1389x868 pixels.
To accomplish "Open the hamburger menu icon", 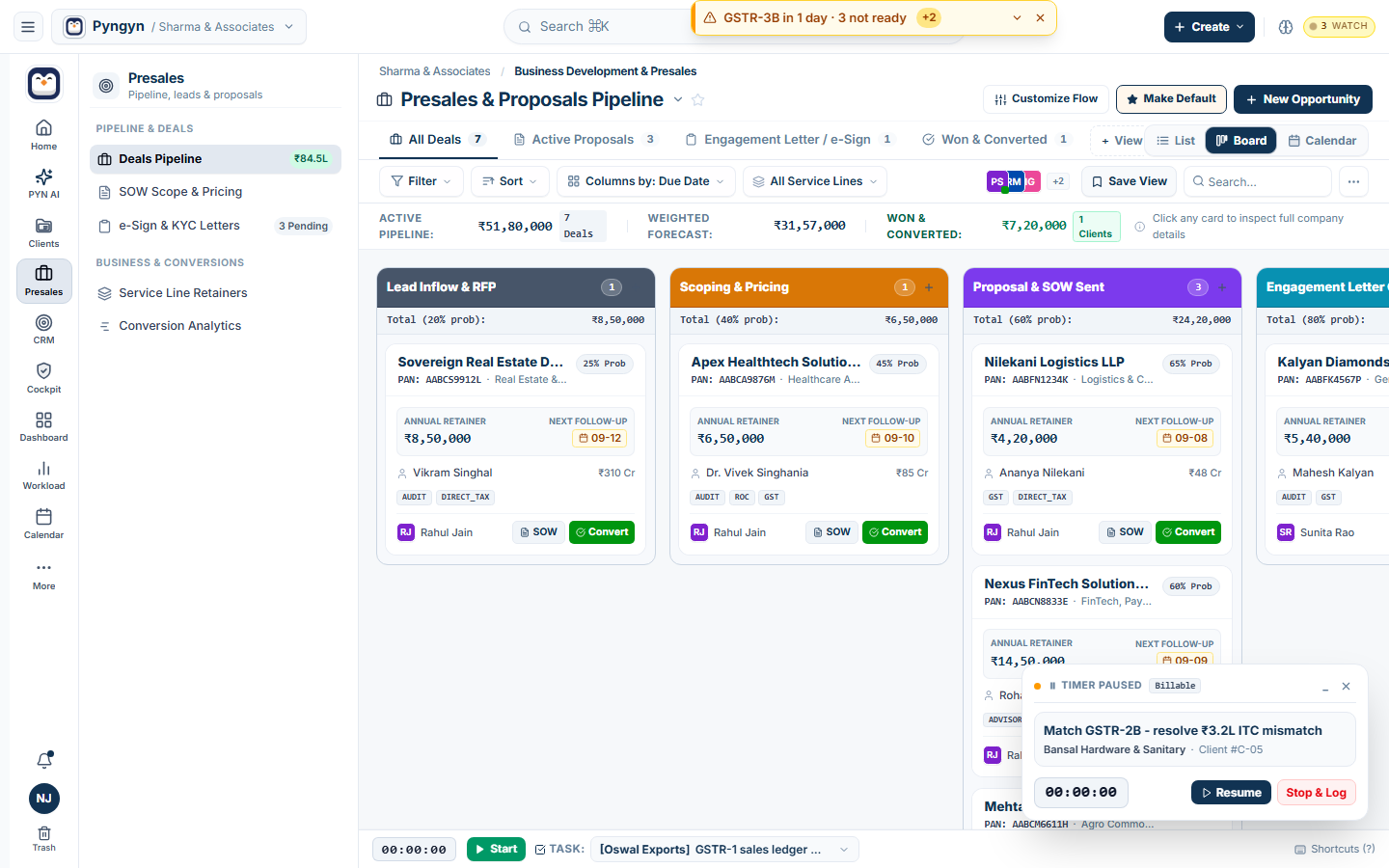I will coord(28,27).
